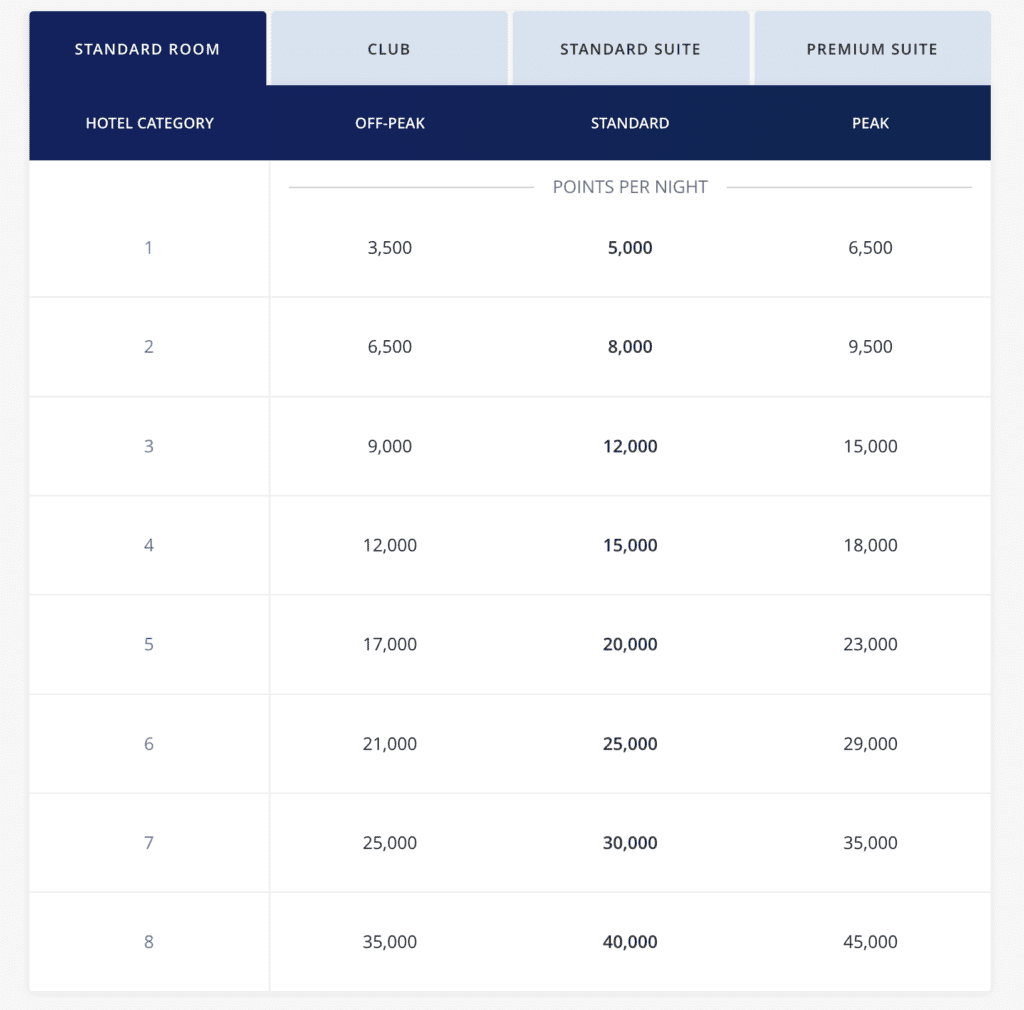Open the Standard Suite tab
This screenshot has height=1010, width=1024.
(x=630, y=48)
